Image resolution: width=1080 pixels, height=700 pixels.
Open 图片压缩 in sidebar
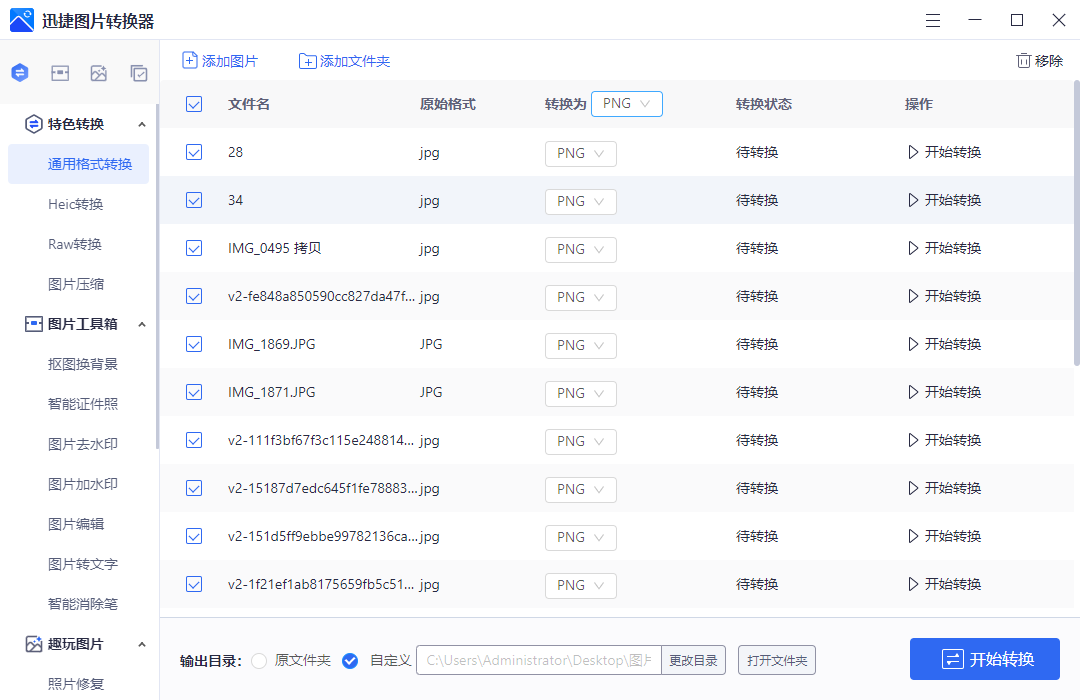coord(76,284)
